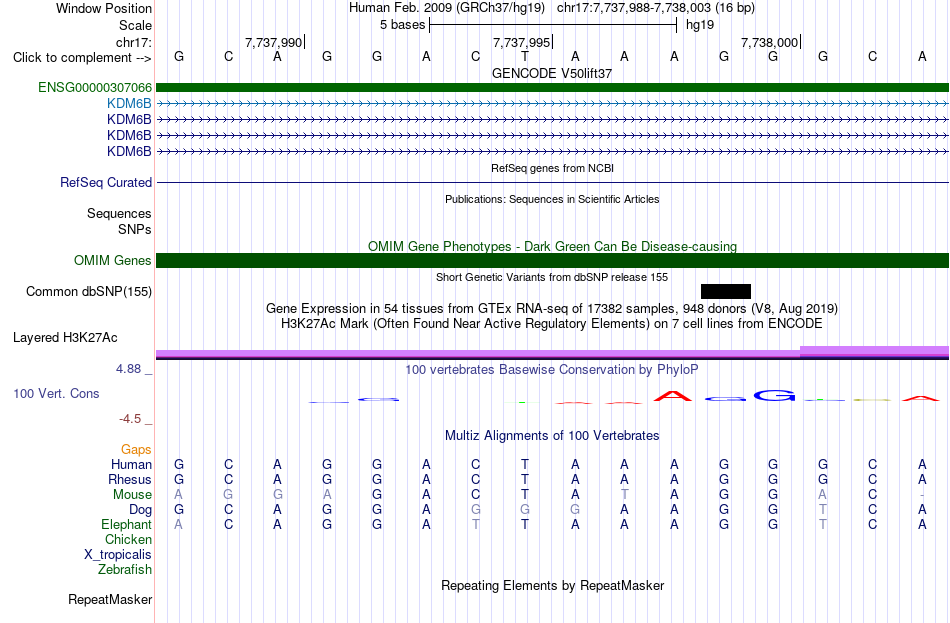Click the T base in the Human row

525,465
